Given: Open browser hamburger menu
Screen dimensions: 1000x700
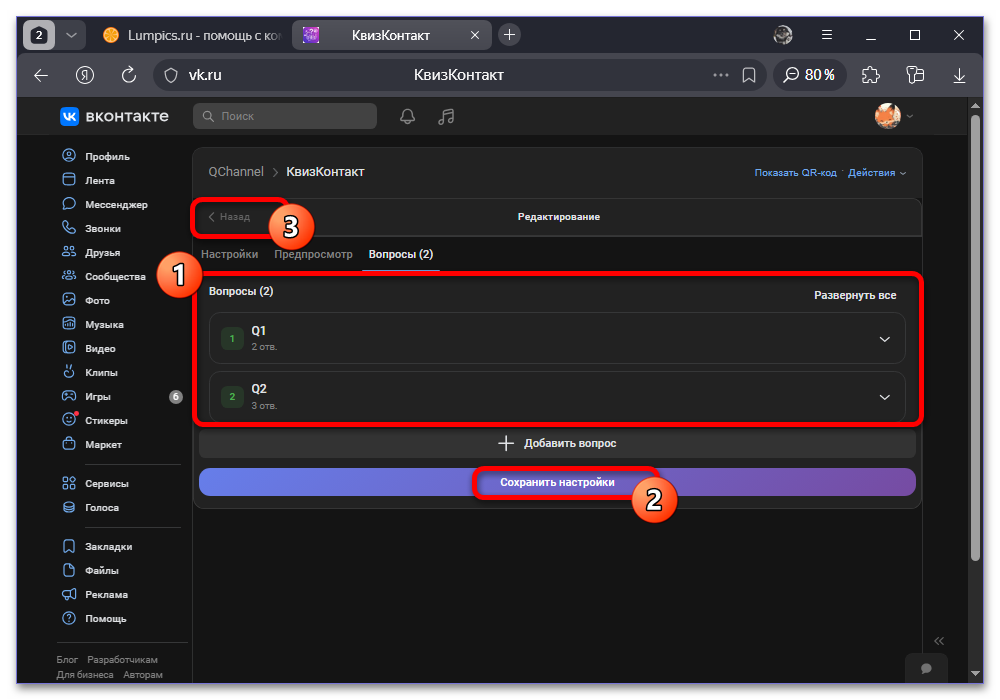Looking at the screenshot, I should [827, 35].
